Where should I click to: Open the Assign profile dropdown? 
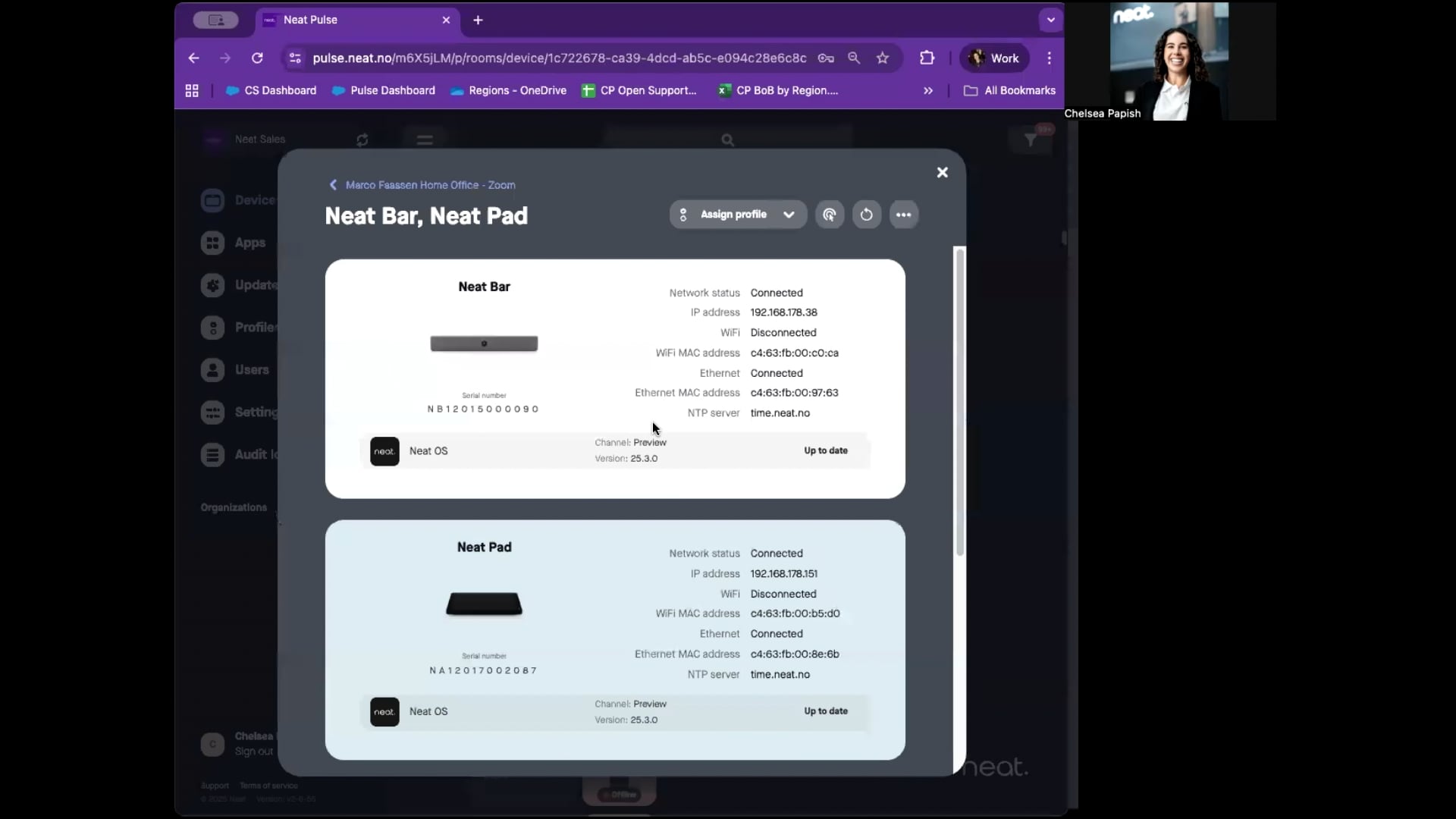[736, 215]
